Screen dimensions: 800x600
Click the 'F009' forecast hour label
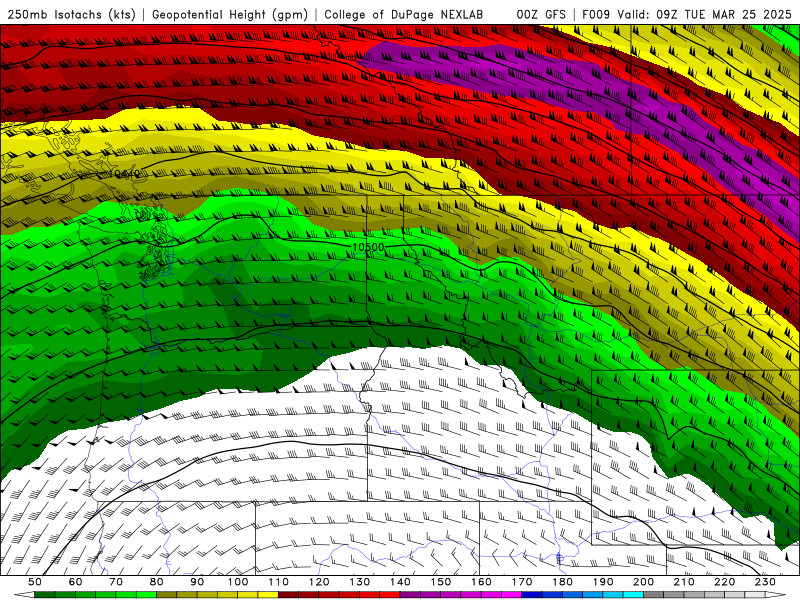click(x=596, y=15)
